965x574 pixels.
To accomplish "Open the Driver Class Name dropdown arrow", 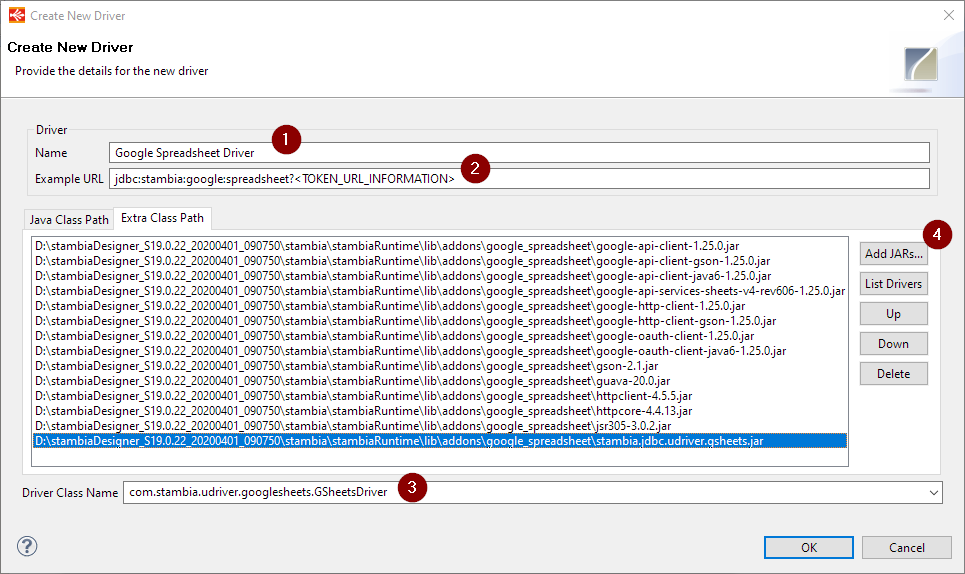I will 934,493.
